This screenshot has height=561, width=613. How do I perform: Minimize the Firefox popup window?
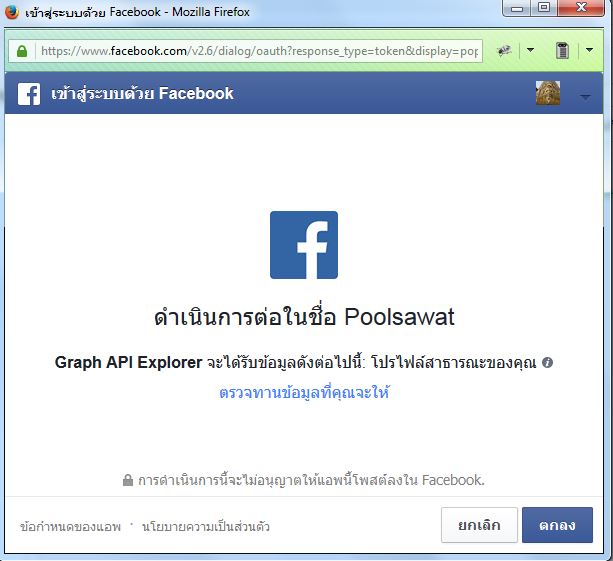pyautogui.click(x=516, y=8)
